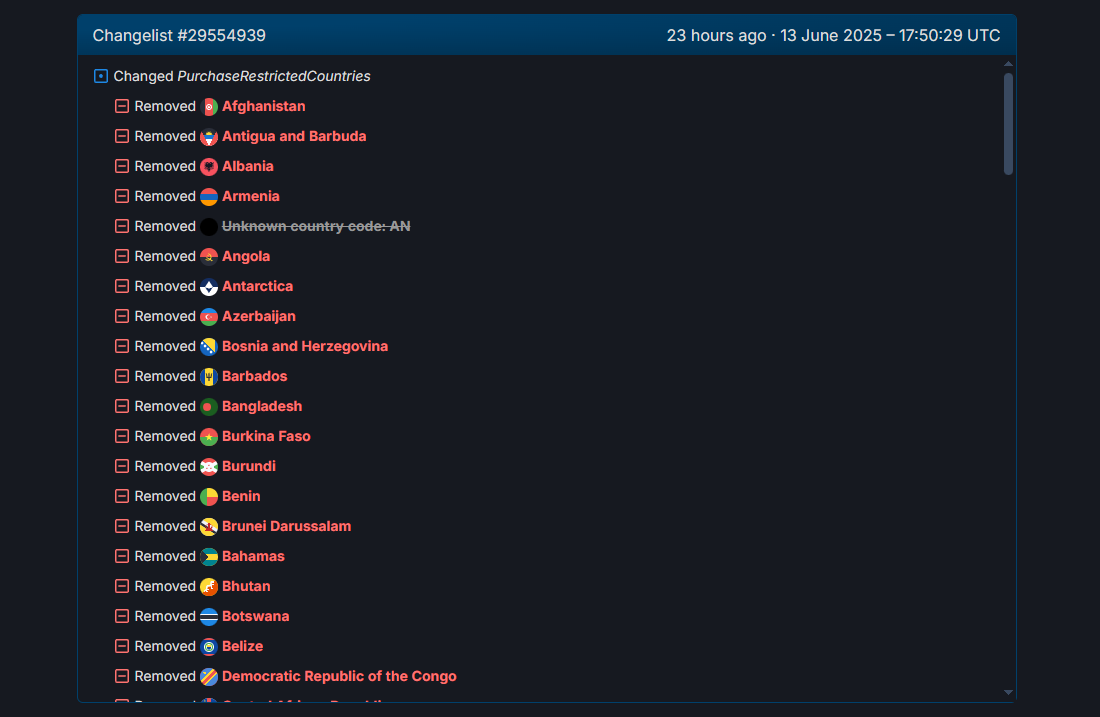Select the Belize entry text
The image size is (1100, 717).
tap(243, 646)
